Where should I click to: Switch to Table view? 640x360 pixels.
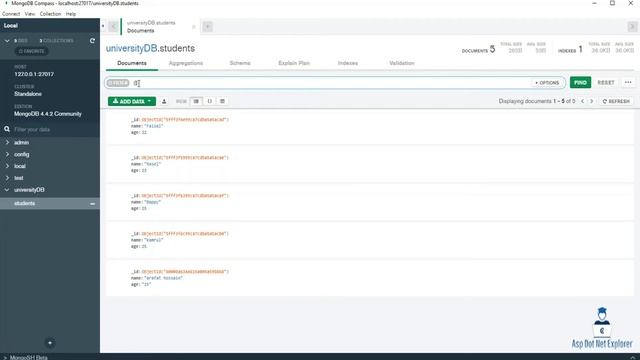tap(222, 101)
